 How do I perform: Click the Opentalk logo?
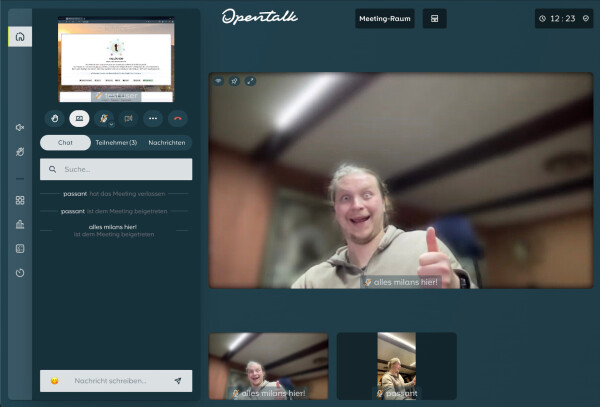(x=260, y=17)
